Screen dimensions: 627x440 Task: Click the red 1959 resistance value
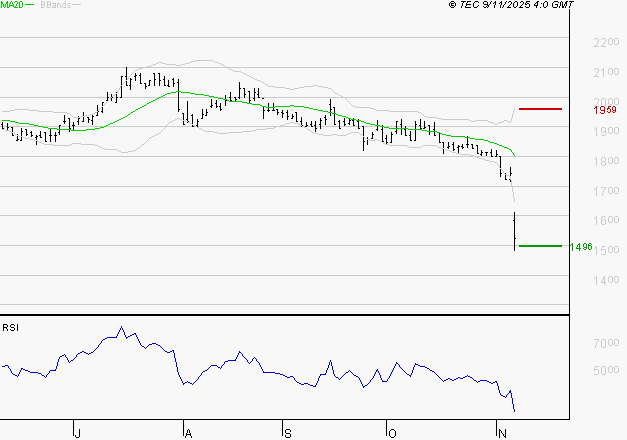click(605, 110)
